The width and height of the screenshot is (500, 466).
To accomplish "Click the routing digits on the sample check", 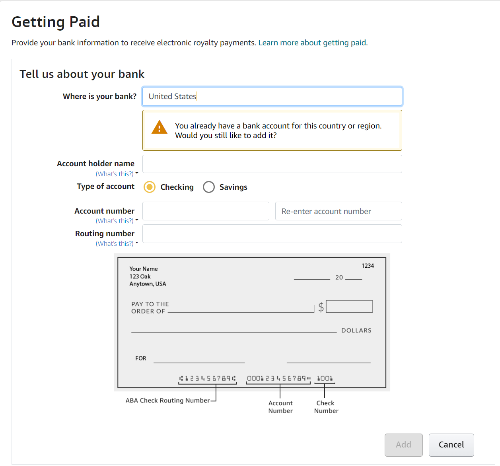I will (x=207, y=379).
